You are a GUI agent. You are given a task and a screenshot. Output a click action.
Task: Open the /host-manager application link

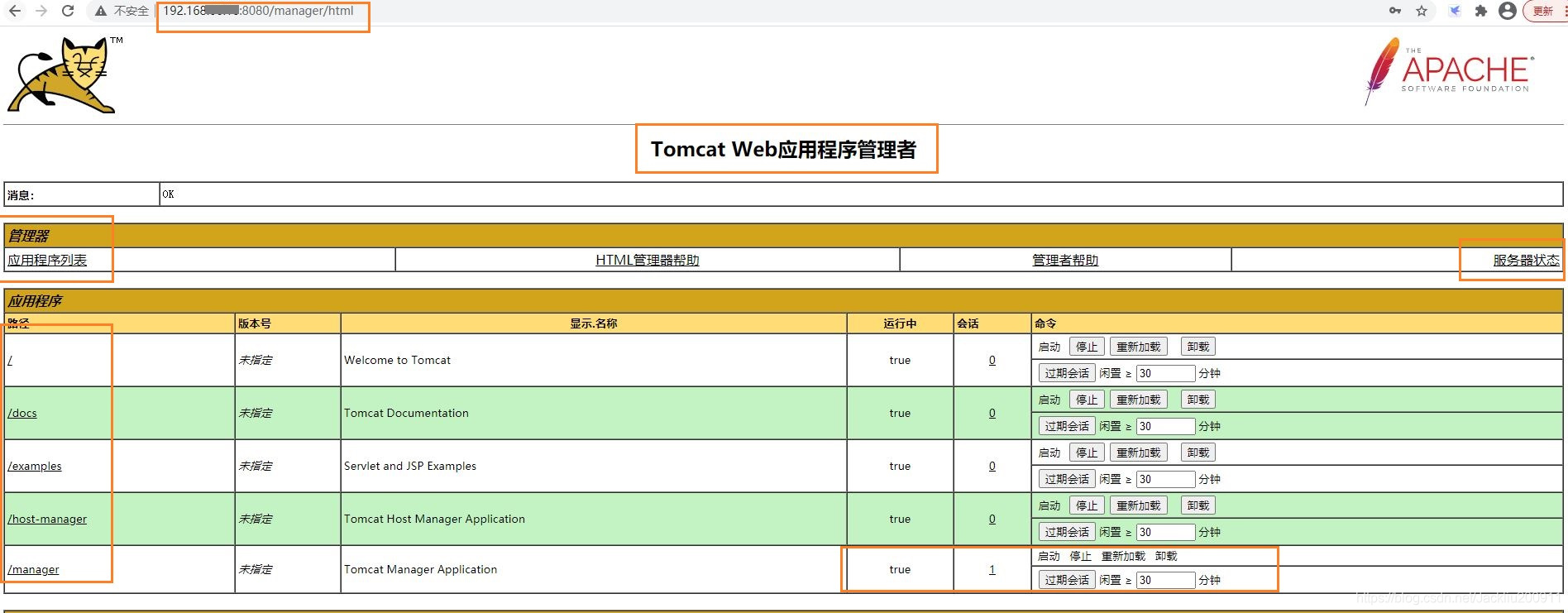pos(47,519)
